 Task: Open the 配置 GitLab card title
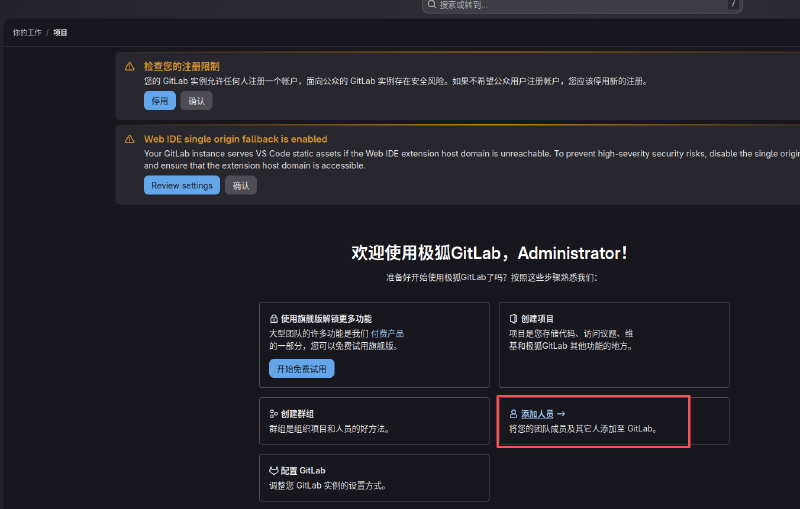303,471
